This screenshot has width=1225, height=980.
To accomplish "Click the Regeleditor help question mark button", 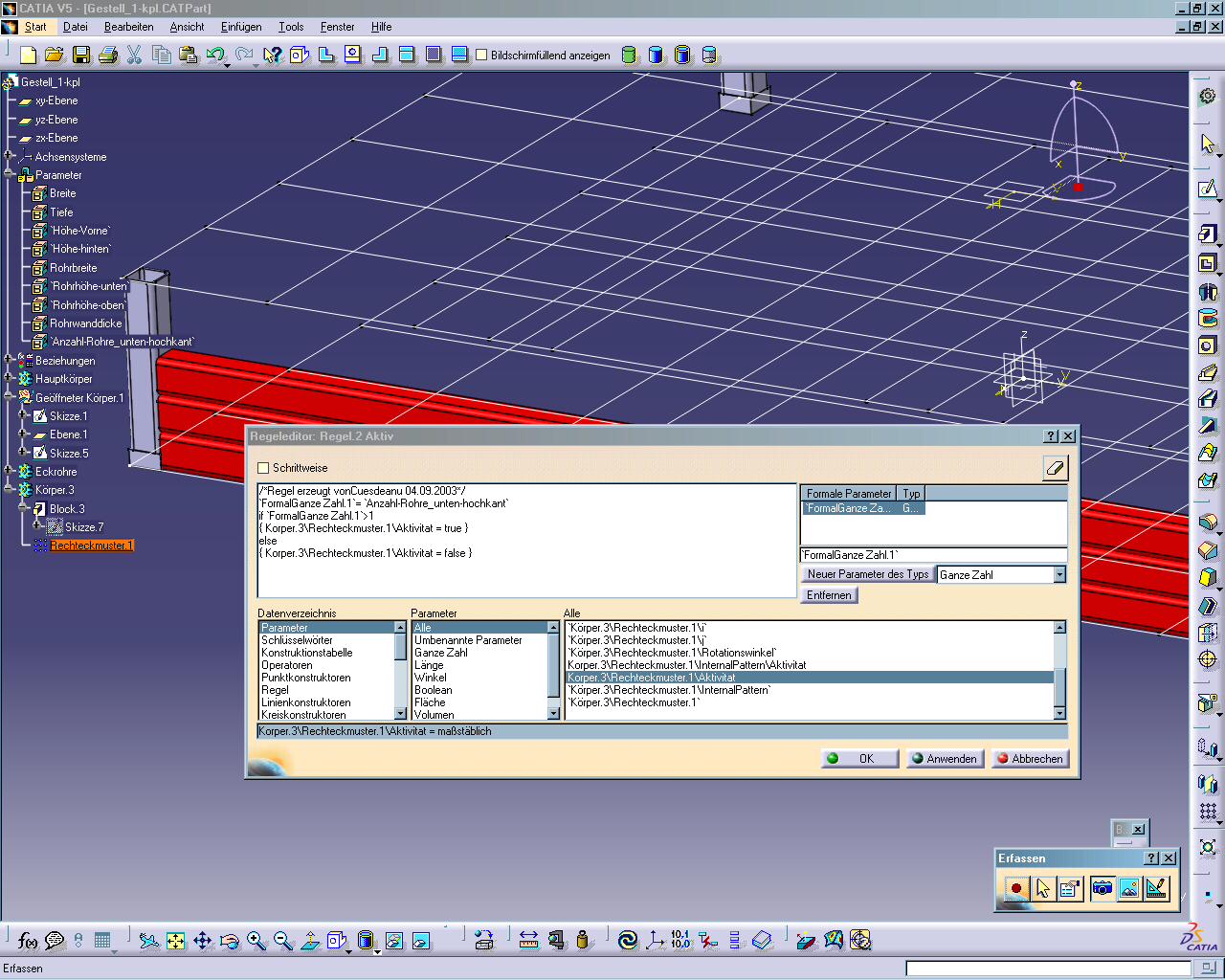I will click(x=1051, y=435).
